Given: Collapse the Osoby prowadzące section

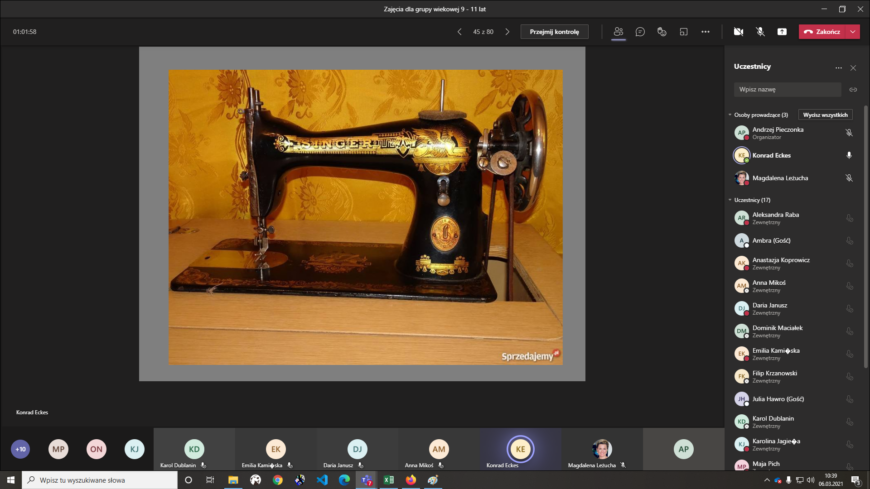Looking at the screenshot, I should pyautogui.click(x=730, y=115).
